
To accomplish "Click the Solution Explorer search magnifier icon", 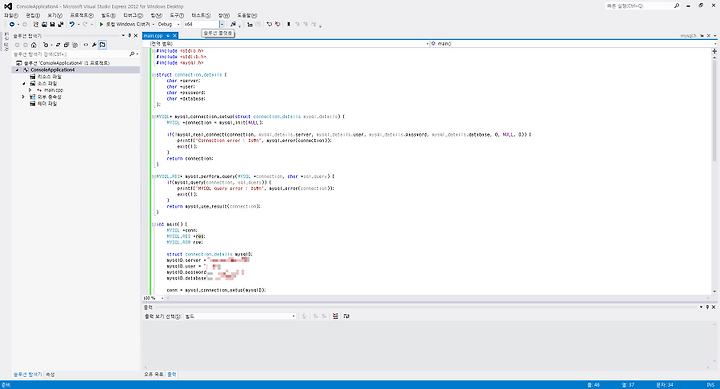I will [x=132, y=54].
